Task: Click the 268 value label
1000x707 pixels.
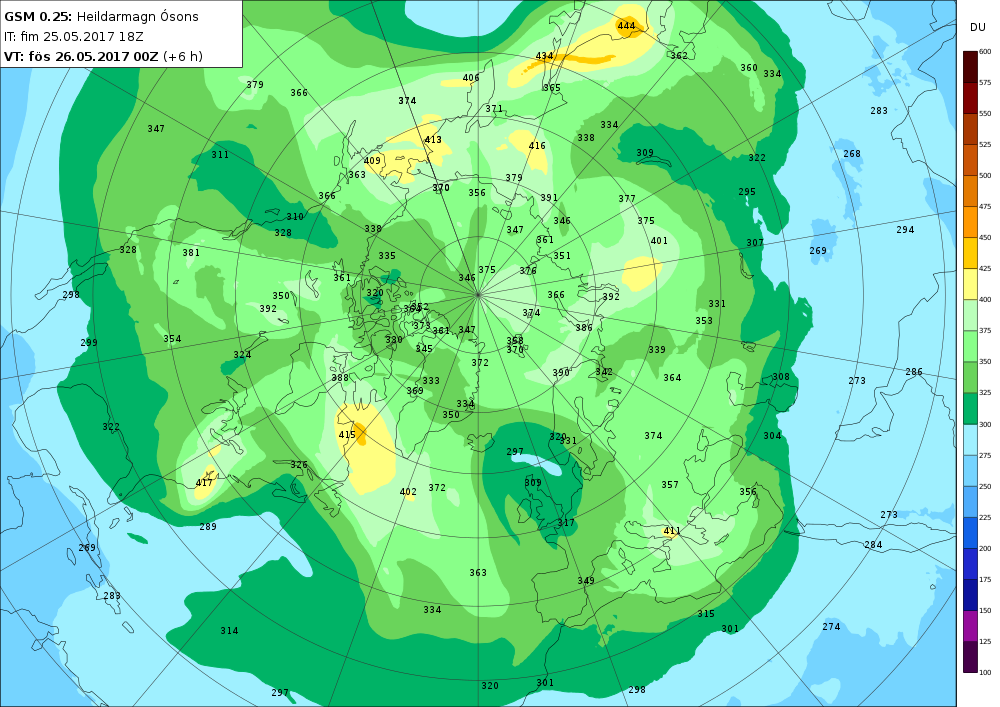Action: 852,154
